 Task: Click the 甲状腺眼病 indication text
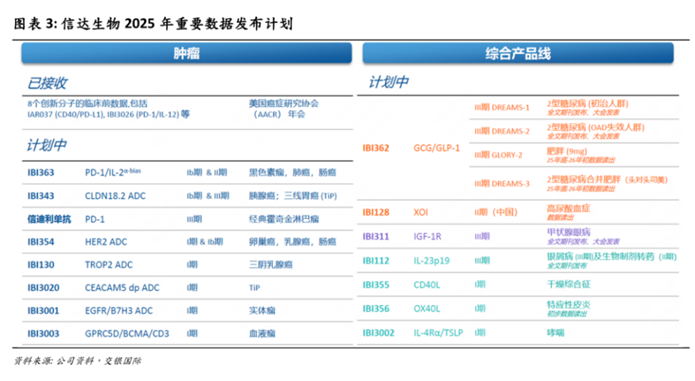pyautogui.click(x=569, y=232)
